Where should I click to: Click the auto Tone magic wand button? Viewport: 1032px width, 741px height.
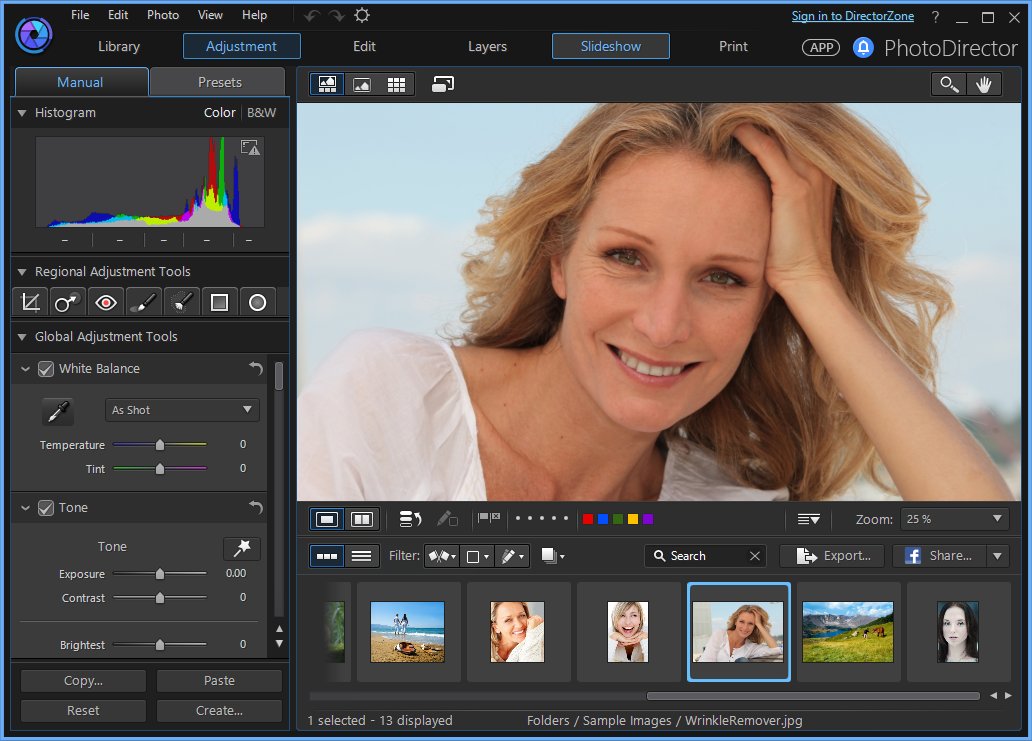[242, 548]
